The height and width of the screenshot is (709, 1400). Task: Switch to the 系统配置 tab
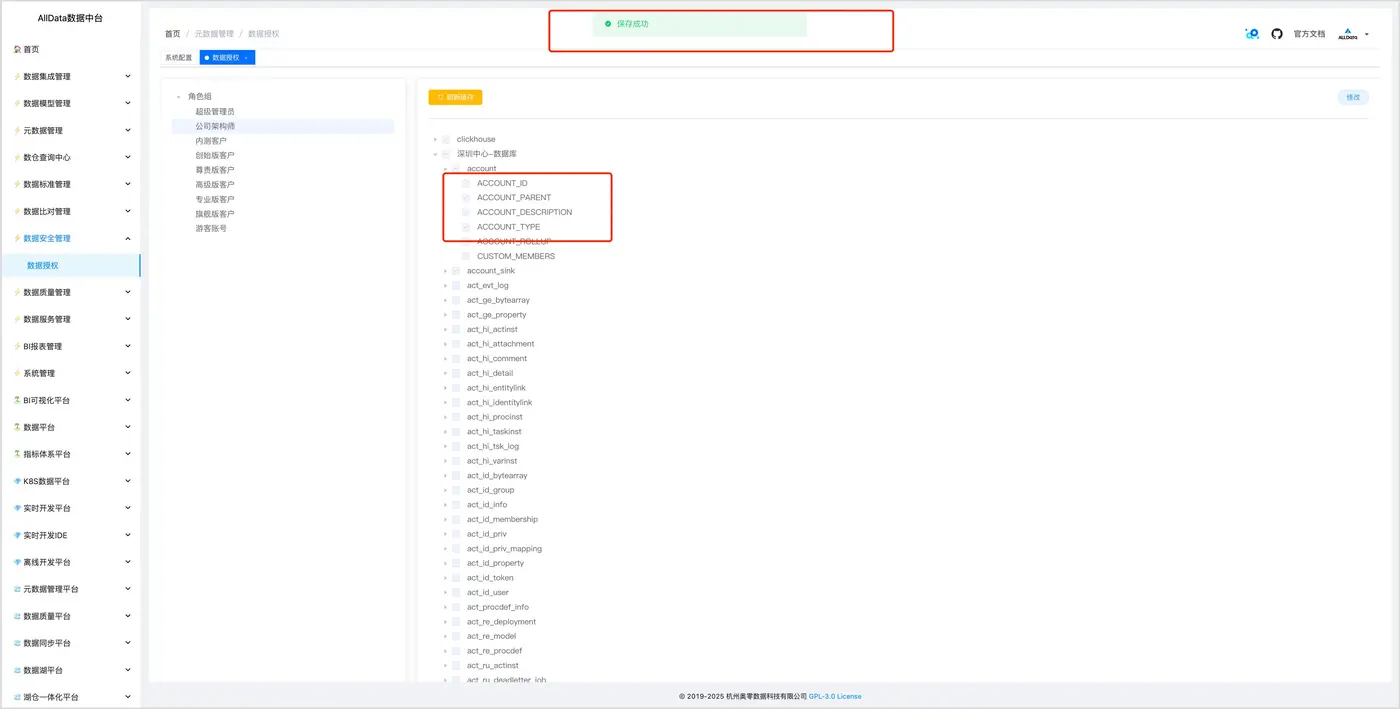tap(179, 58)
